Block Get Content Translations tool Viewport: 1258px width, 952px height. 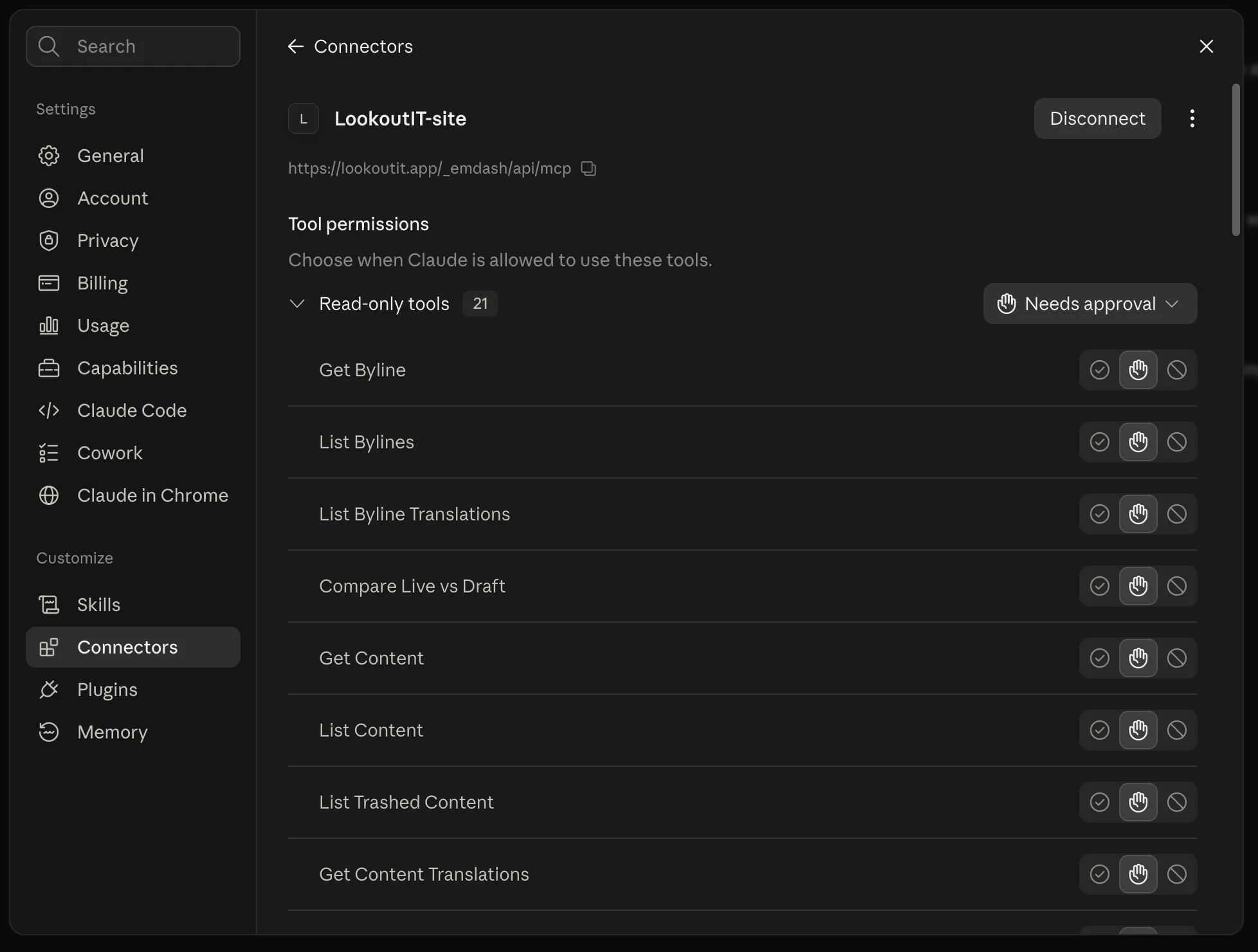tap(1177, 874)
